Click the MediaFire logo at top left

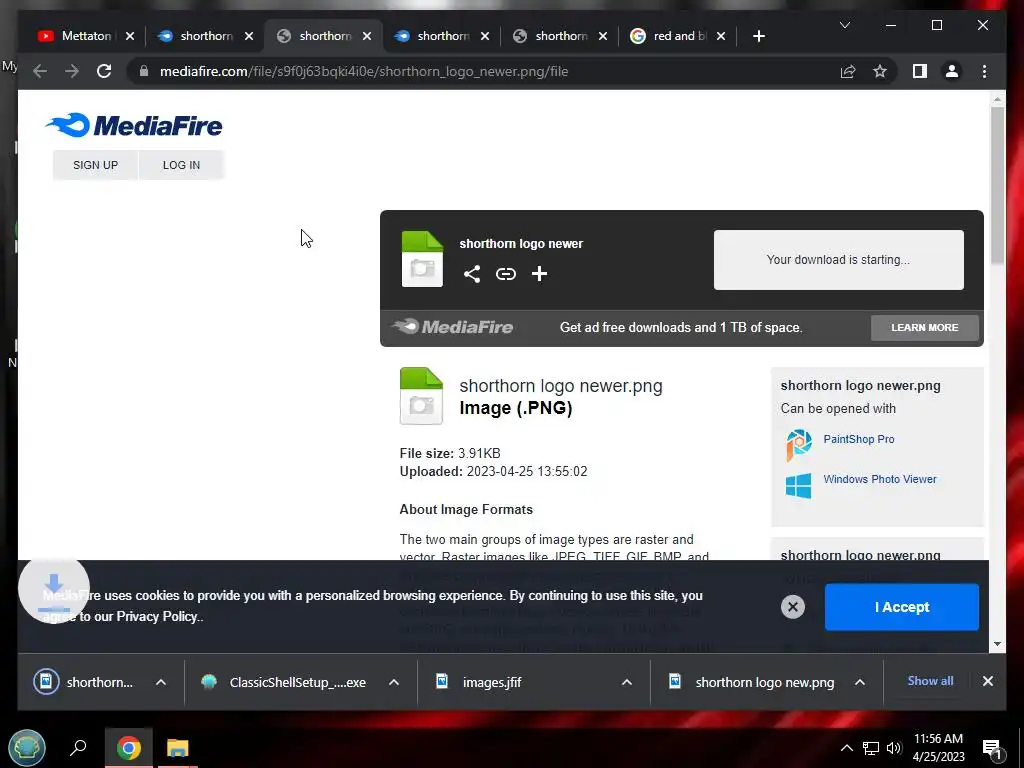coord(134,125)
